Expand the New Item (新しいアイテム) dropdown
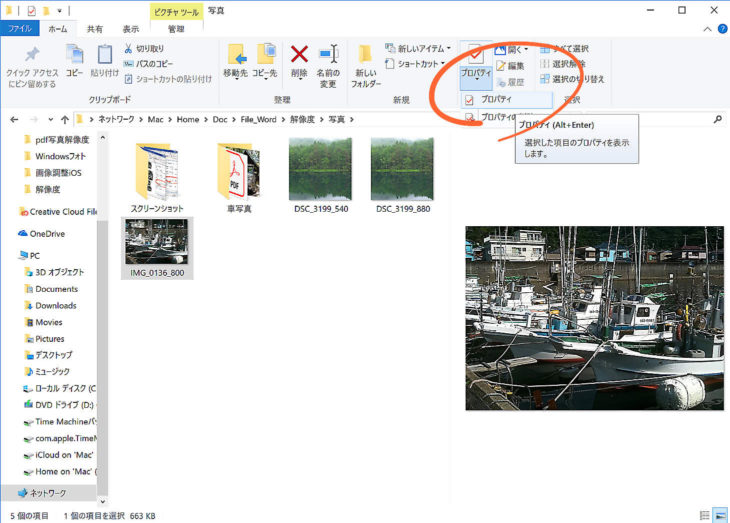The width and height of the screenshot is (730, 523). (x=424, y=48)
